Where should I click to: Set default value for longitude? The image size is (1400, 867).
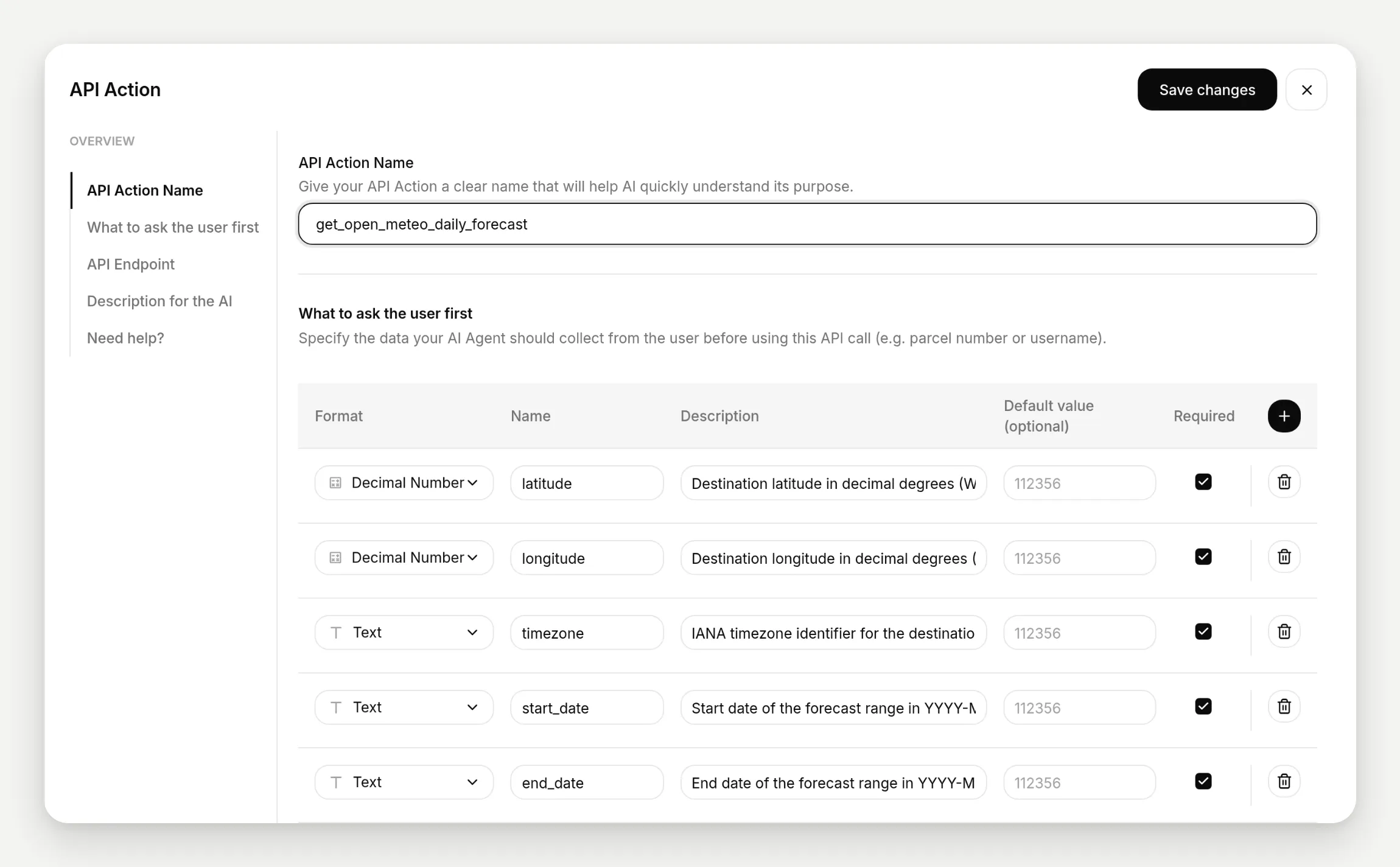(1079, 558)
